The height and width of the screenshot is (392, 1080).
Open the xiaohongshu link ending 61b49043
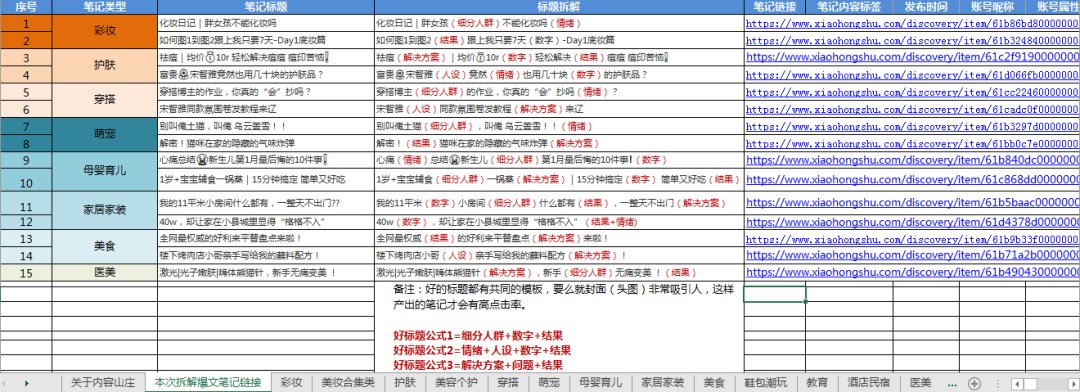[x=912, y=273]
